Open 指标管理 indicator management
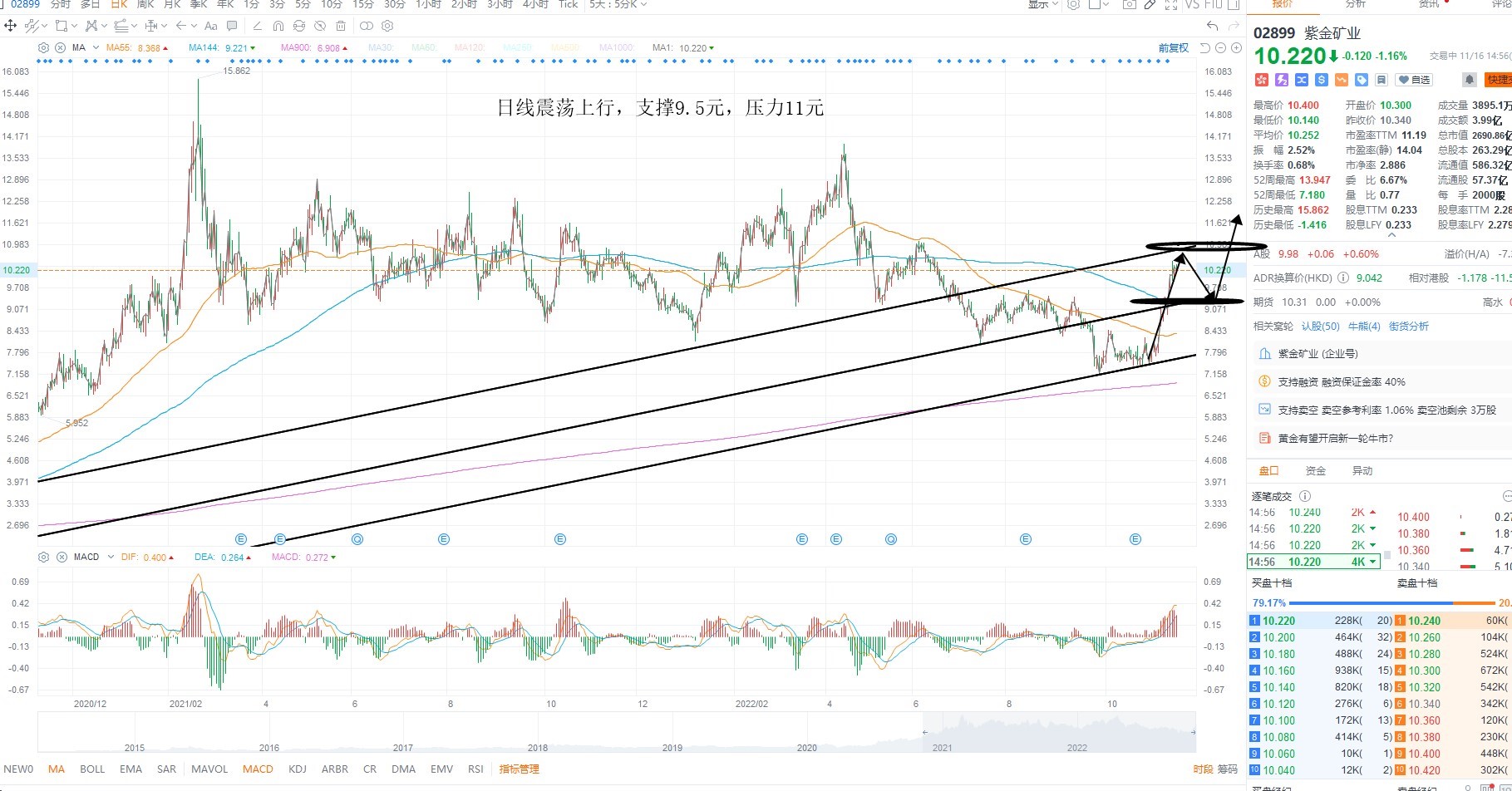This screenshot has height=791, width=1512. pos(520,769)
